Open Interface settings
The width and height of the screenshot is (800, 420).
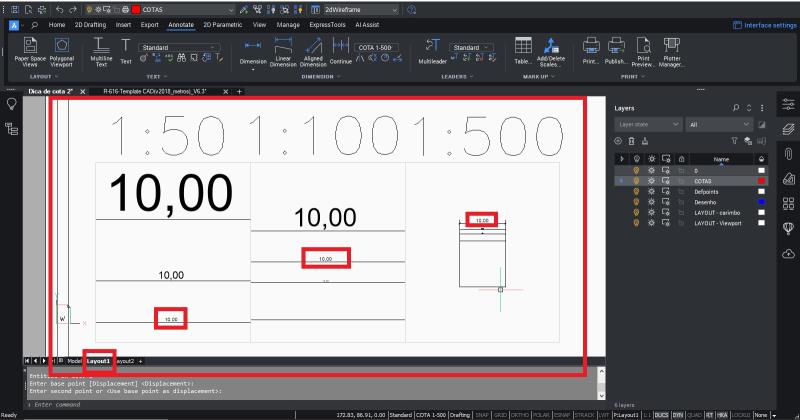coord(762,24)
